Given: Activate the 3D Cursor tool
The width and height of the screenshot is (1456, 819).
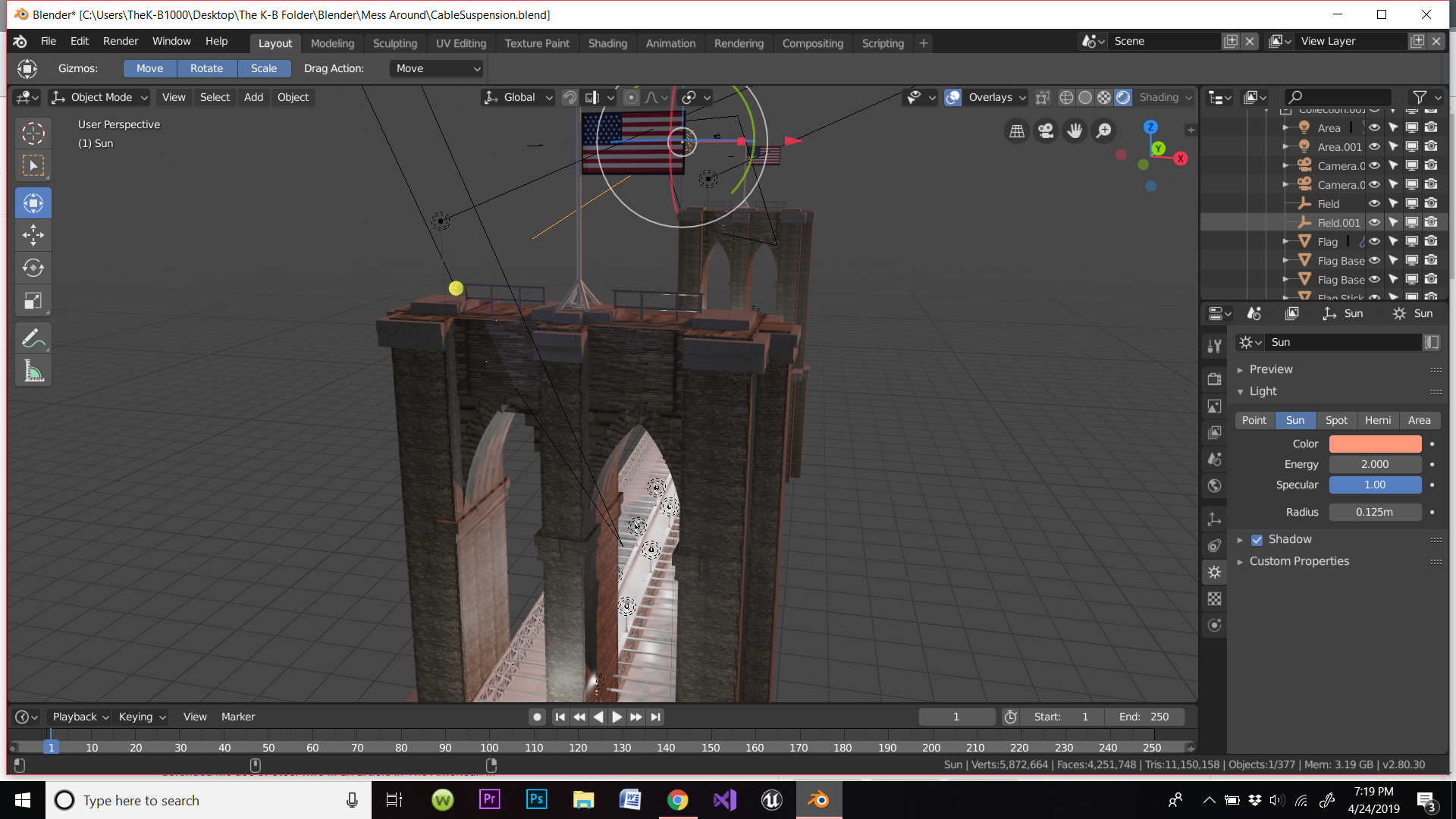Looking at the screenshot, I should [x=33, y=133].
